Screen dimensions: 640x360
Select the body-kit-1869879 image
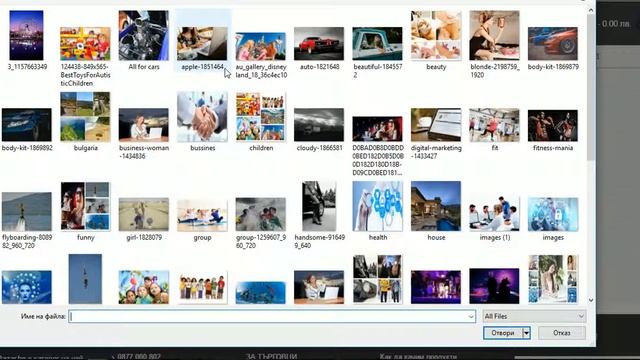tap(553, 44)
